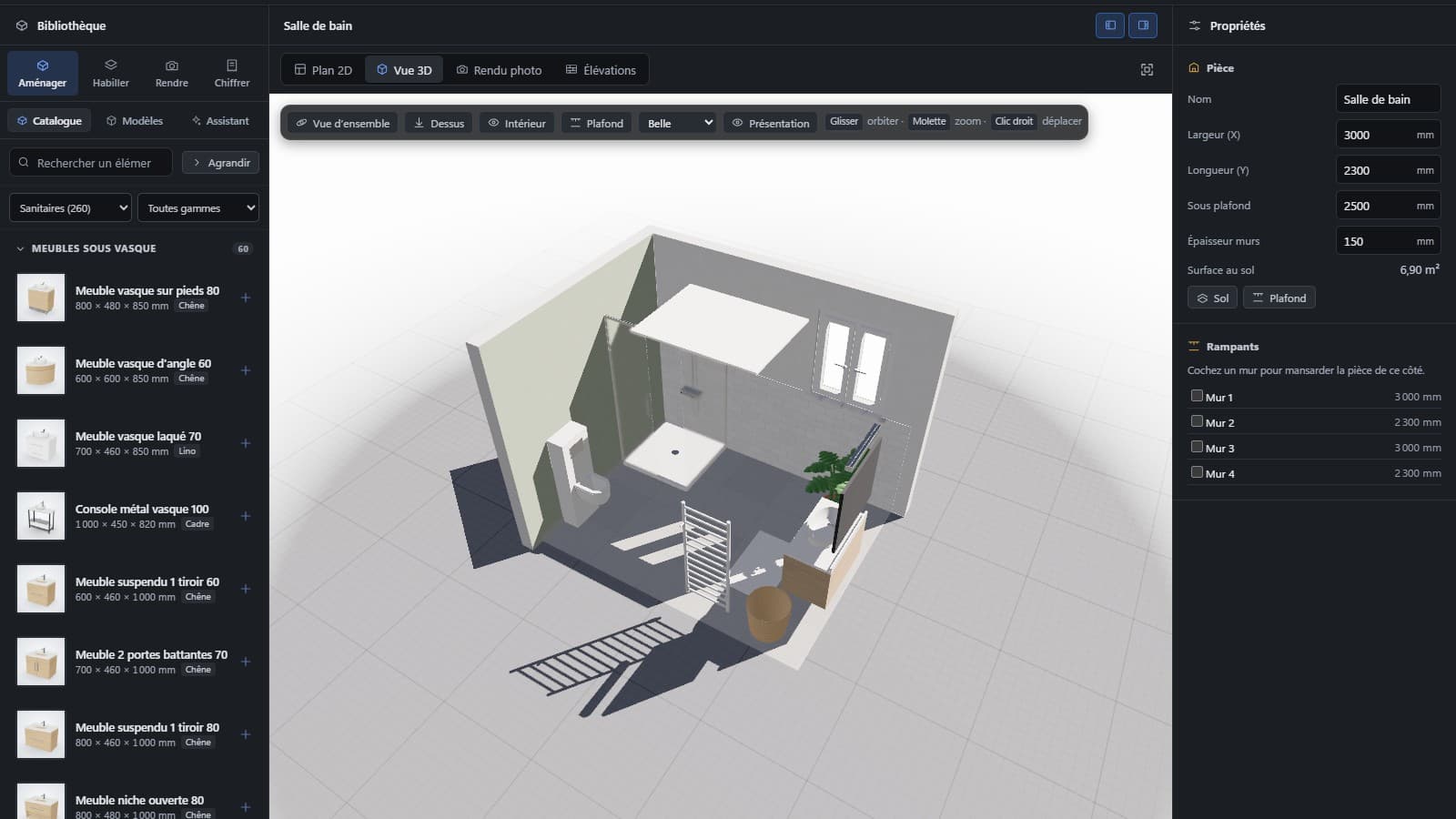
Task: Open the Belle quality dropdown
Action: click(x=678, y=123)
